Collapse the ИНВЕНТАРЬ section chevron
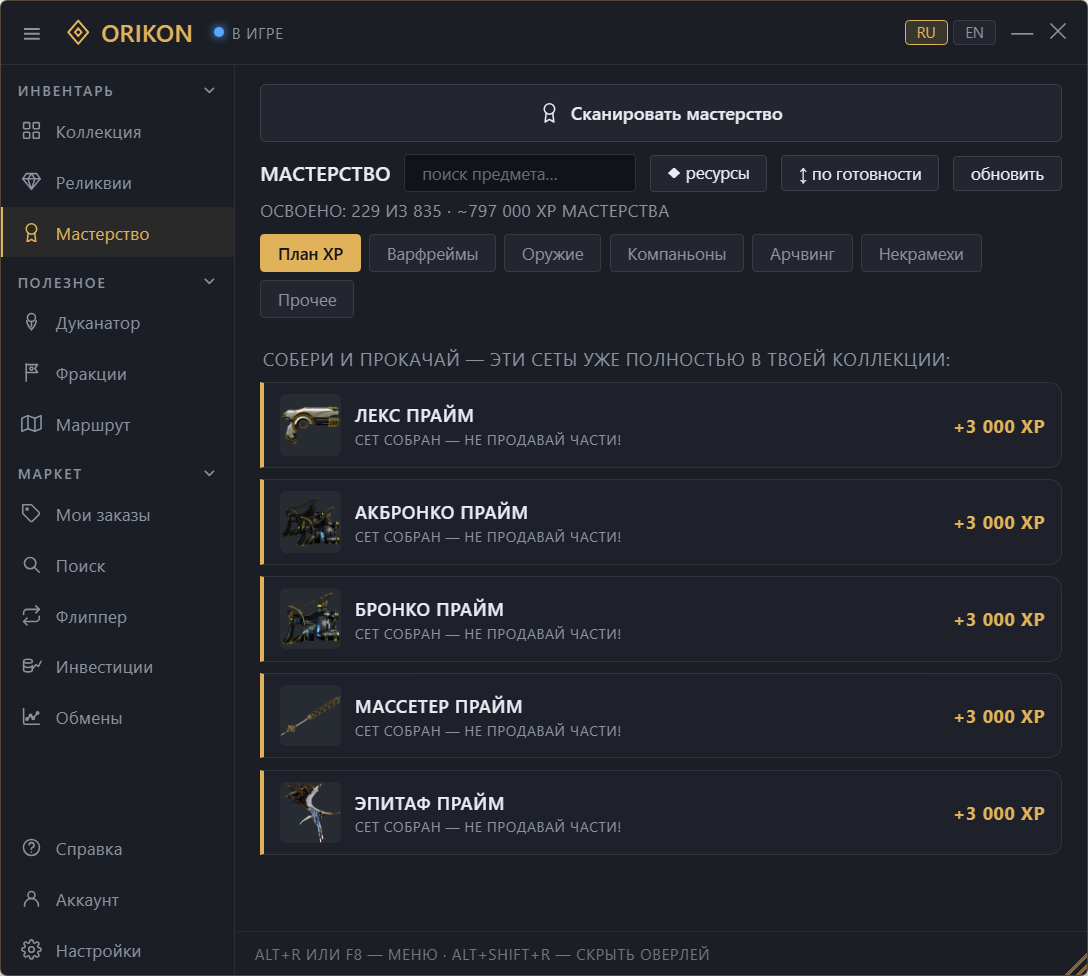 coord(210,91)
